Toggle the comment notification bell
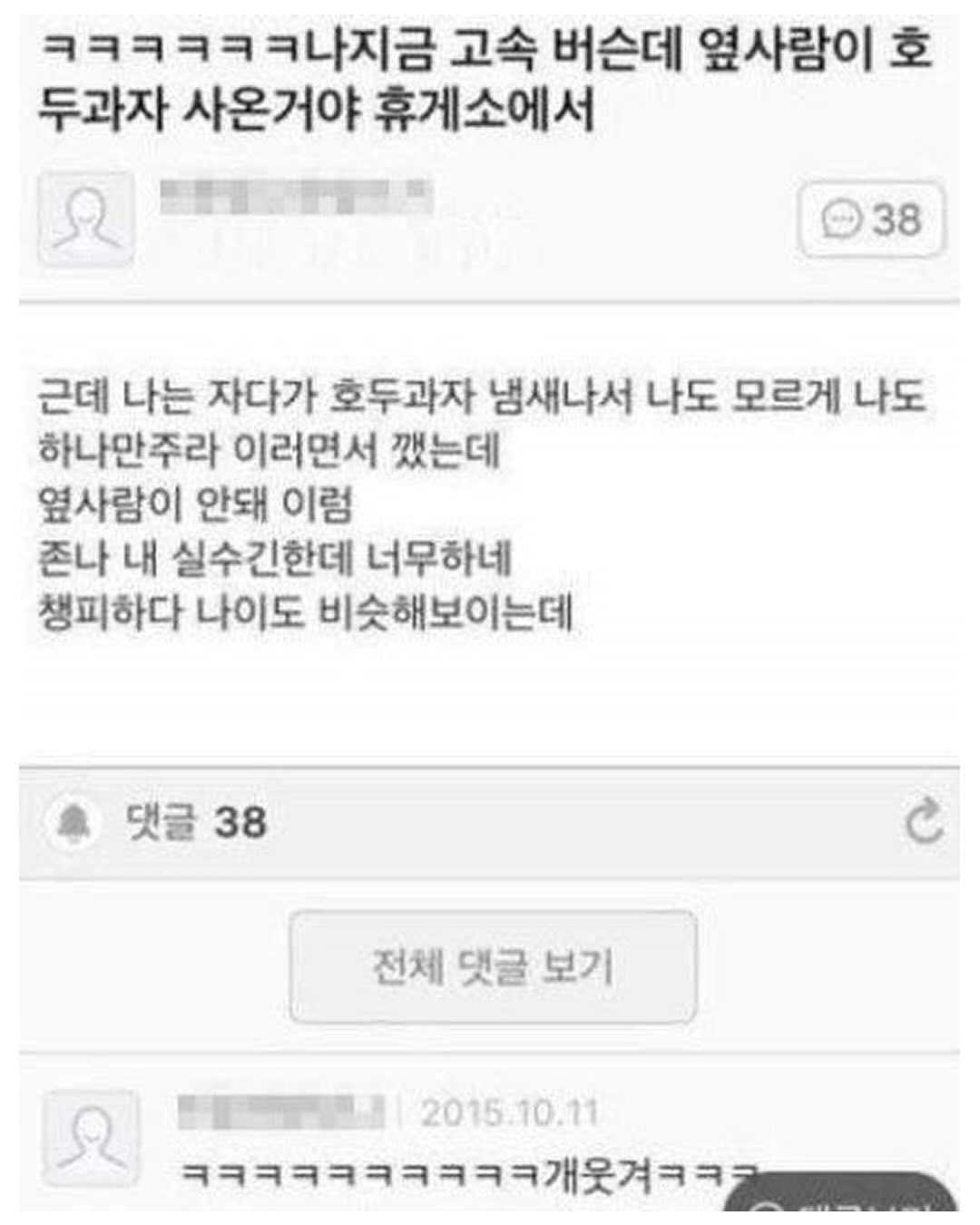Image resolution: width=980 pixels, height=1225 pixels. click(x=73, y=822)
